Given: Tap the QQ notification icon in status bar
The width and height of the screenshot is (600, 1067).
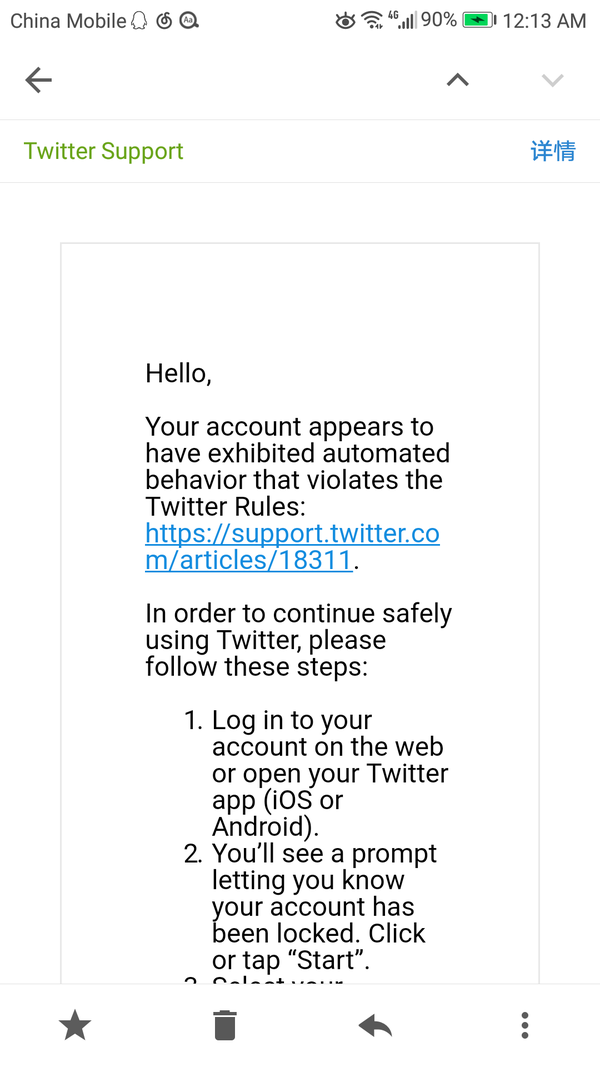Looking at the screenshot, I should click(x=139, y=20).
